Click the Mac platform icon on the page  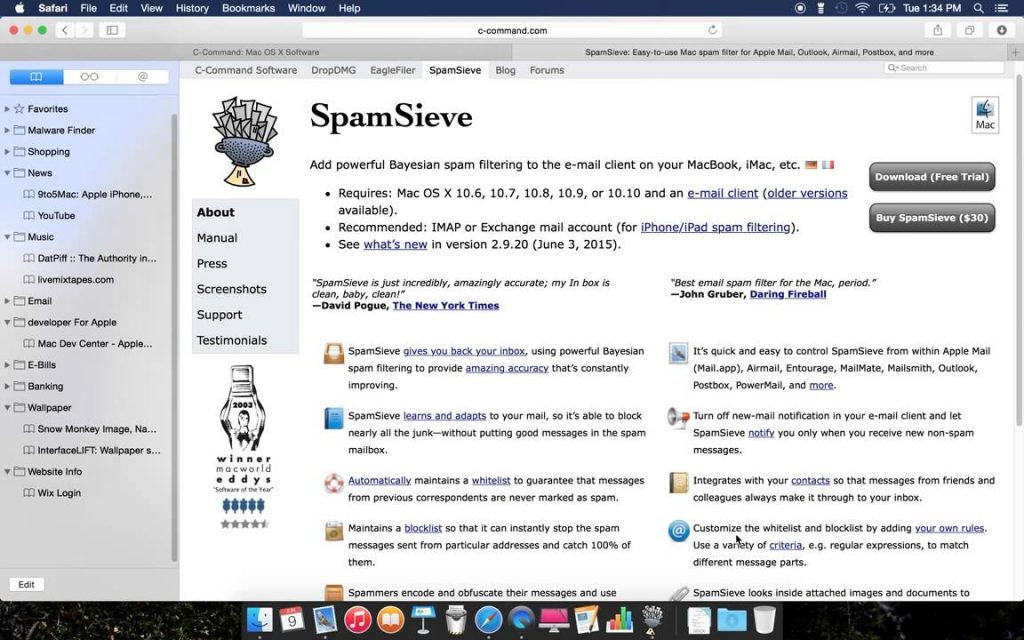pyautogui.click(x=985, y=116)
